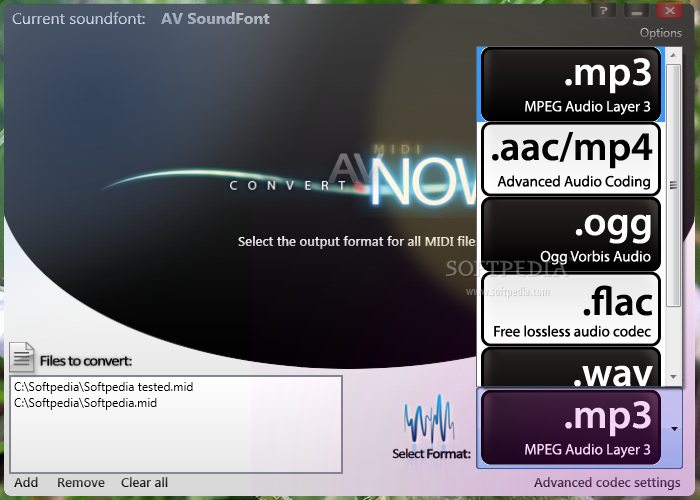Collapse the Select Format dropdown arrow
Viewport: 700px width, 500px height.
pyautogui.click(x=674, y=429)
